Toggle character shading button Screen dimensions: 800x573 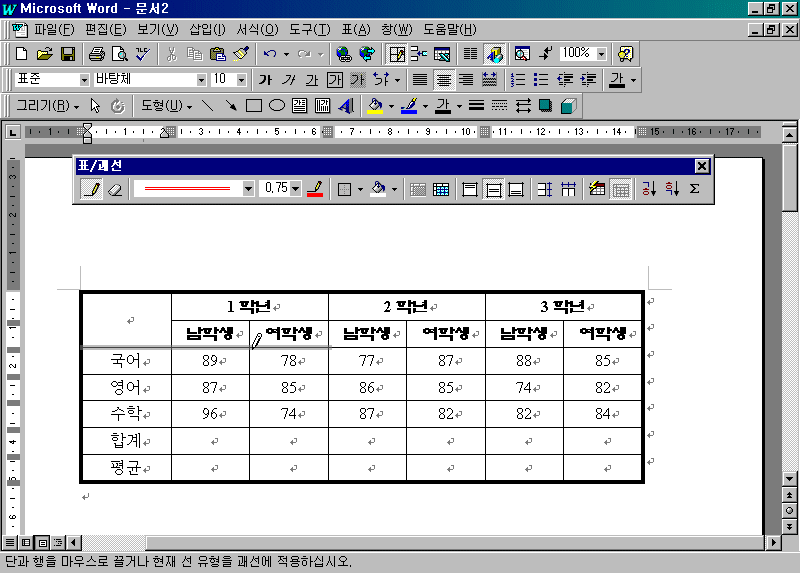[x=358, y=80]
